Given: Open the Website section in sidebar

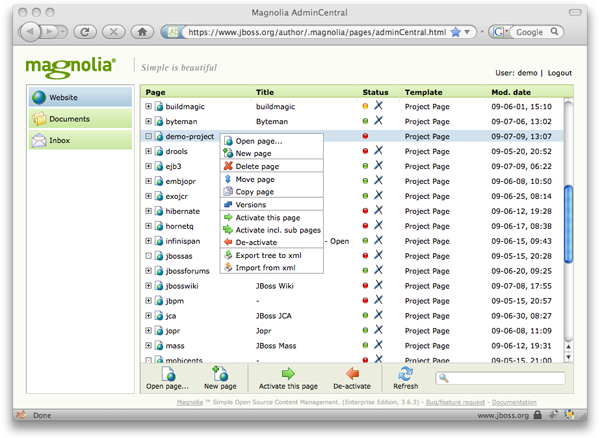Looking at the screenshot, I should (80, 97).
